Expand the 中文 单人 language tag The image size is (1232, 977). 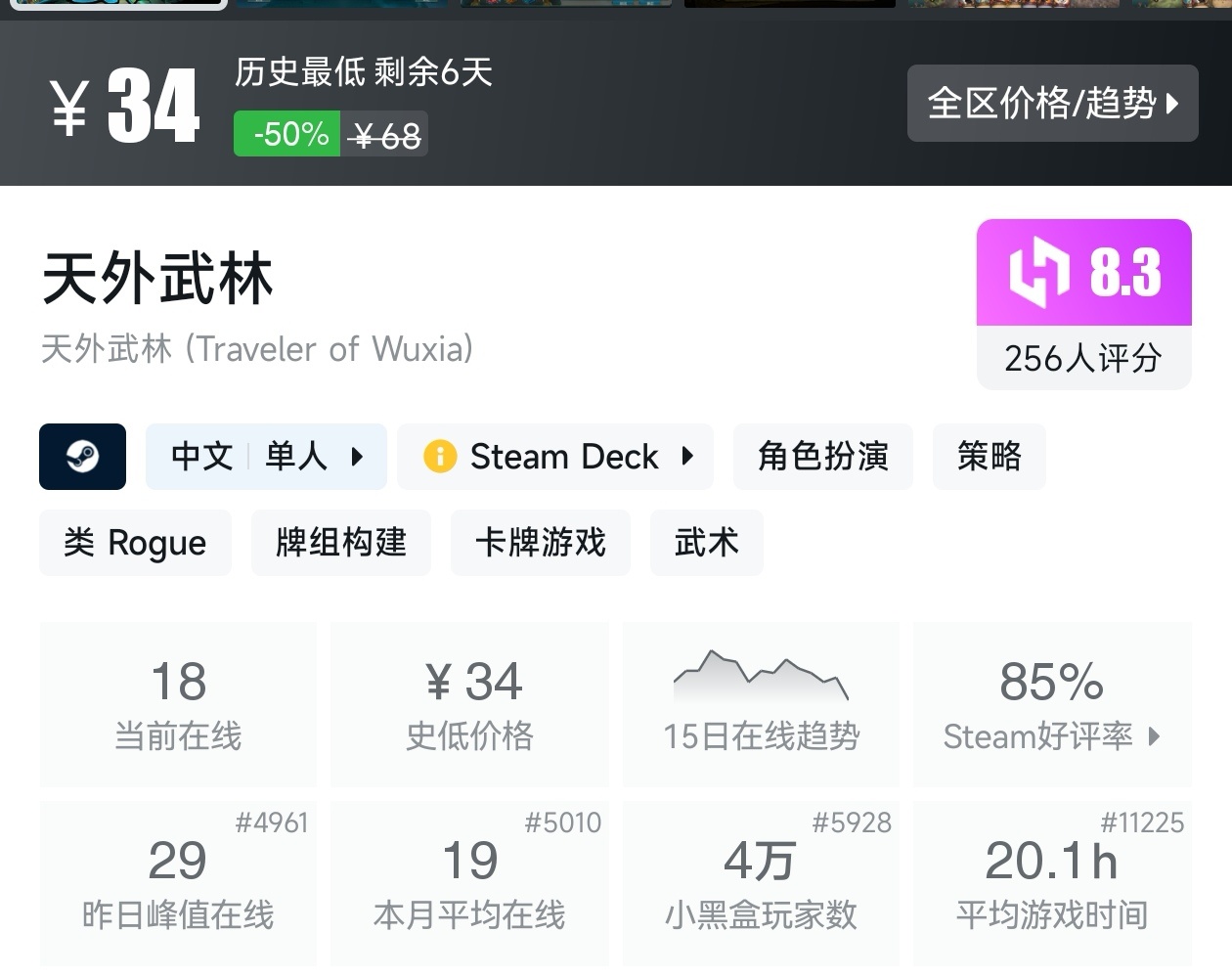tap(266, 457)
